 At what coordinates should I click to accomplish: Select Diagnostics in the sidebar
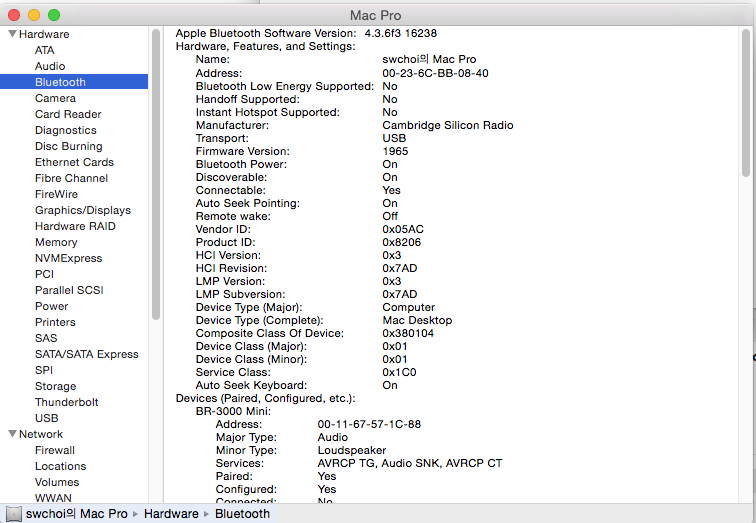pyautogui.click(x=66, y=130)
